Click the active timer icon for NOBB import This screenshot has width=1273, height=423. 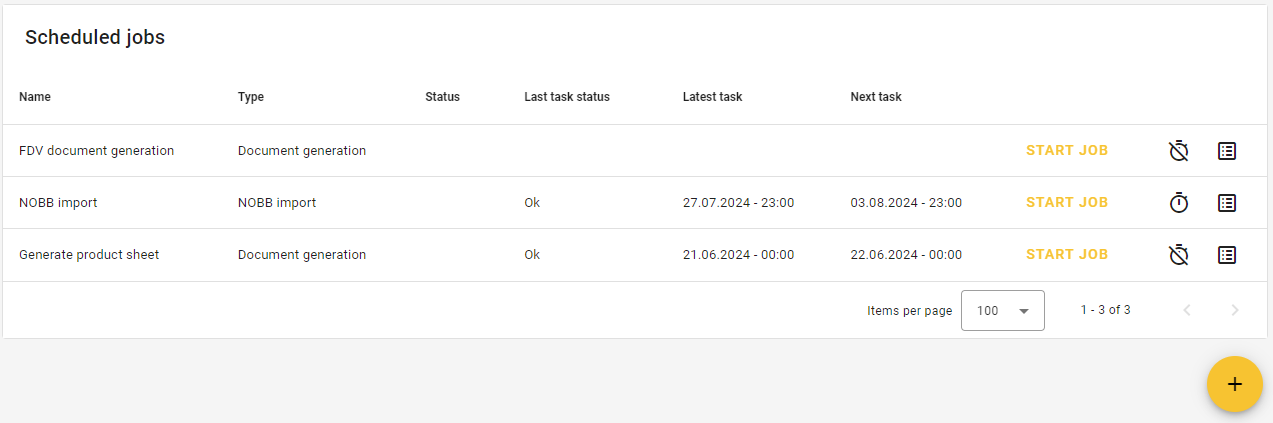pos(1179,203)
